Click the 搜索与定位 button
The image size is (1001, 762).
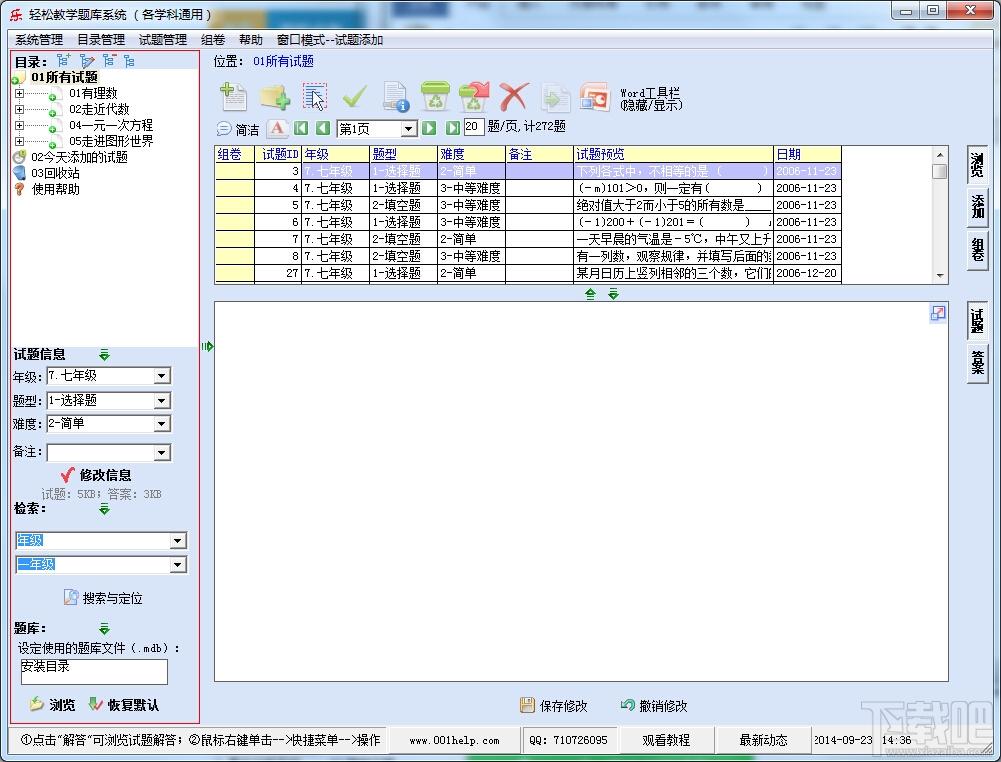pyautogui.click(x=103, y=598)
